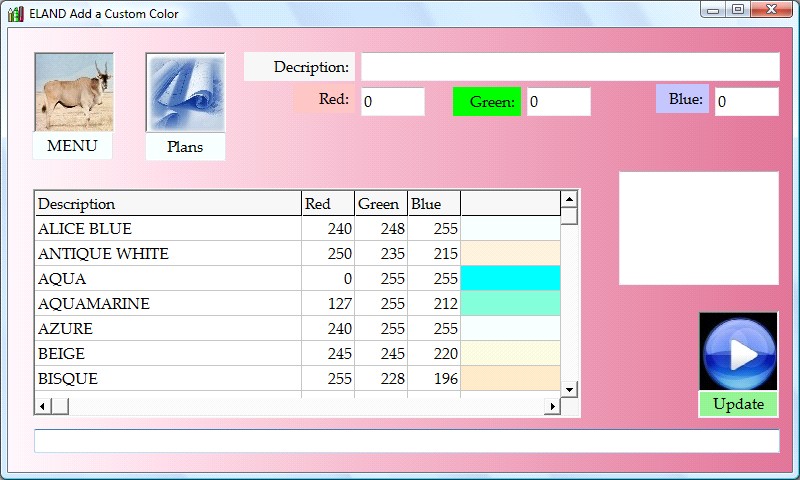
Task: Focus the Blue value input box
Action: 746,102
